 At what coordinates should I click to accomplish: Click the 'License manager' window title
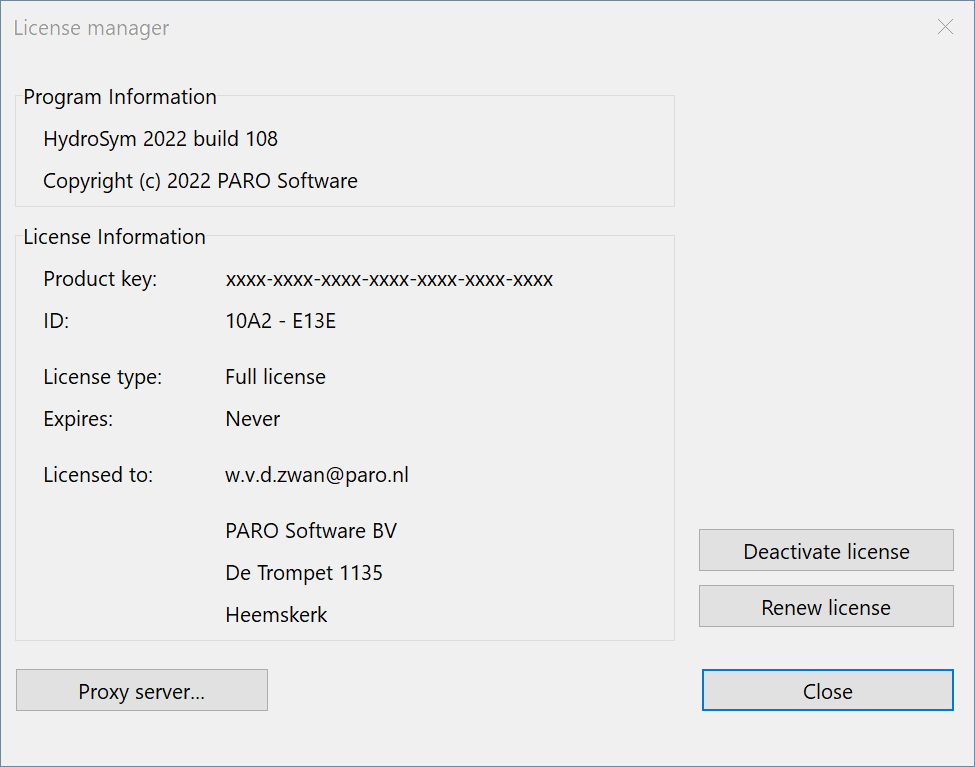91,28
